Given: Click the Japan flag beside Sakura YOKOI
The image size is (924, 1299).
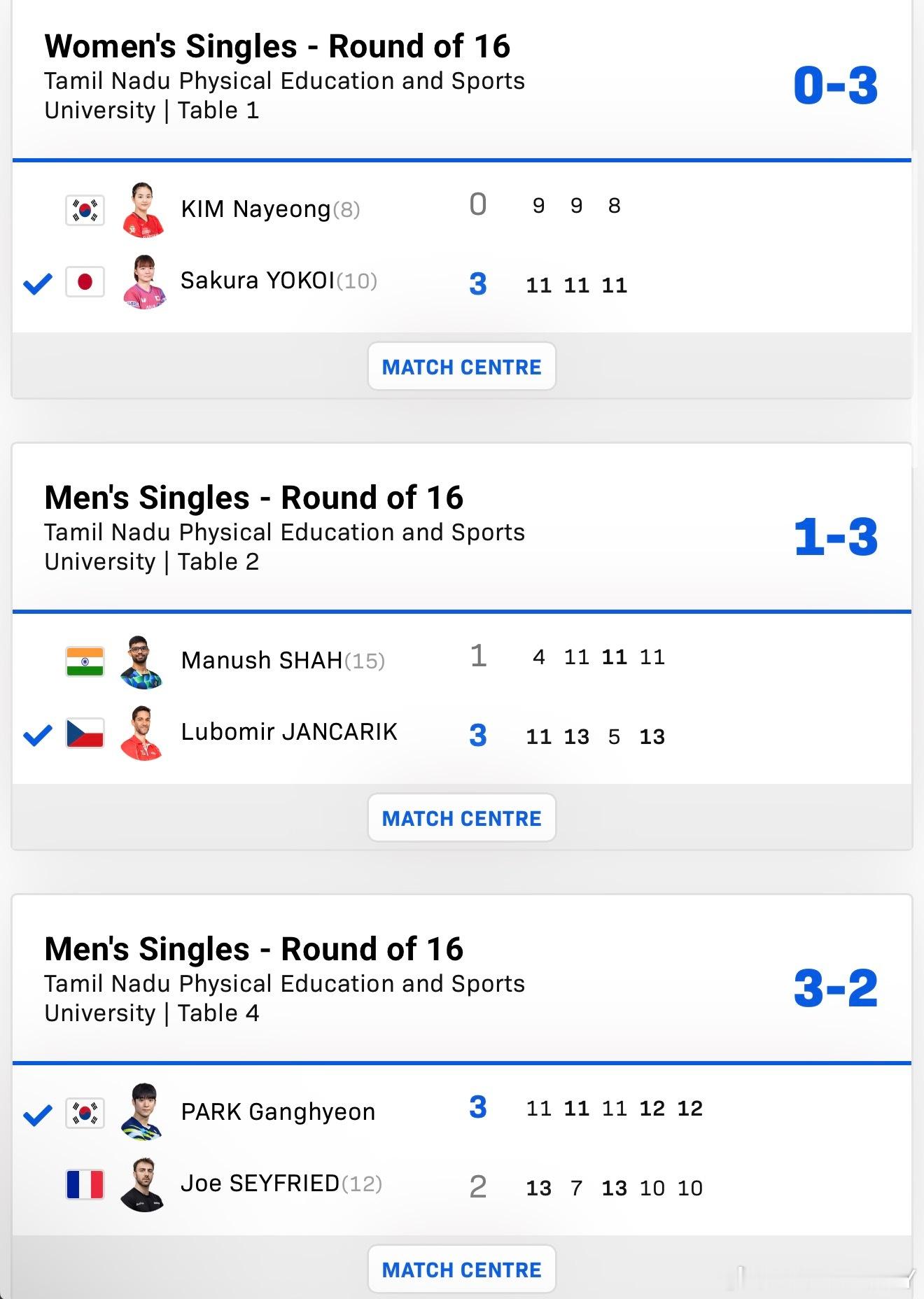Looking at the screenshot, I should point(85,282).
